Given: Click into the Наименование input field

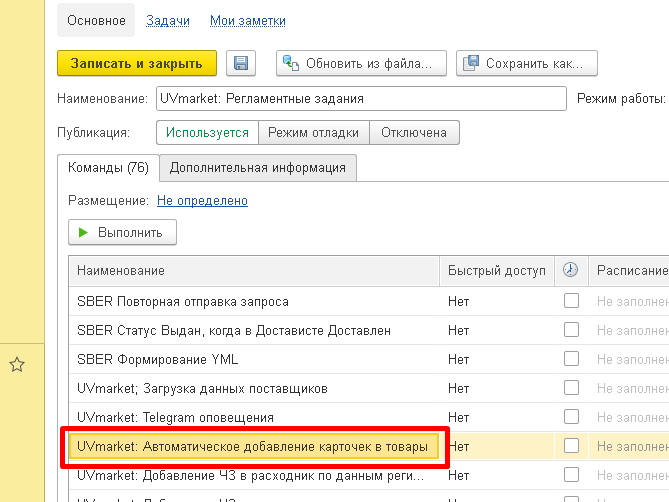Looking at the screenshot, I should [361, 99].
